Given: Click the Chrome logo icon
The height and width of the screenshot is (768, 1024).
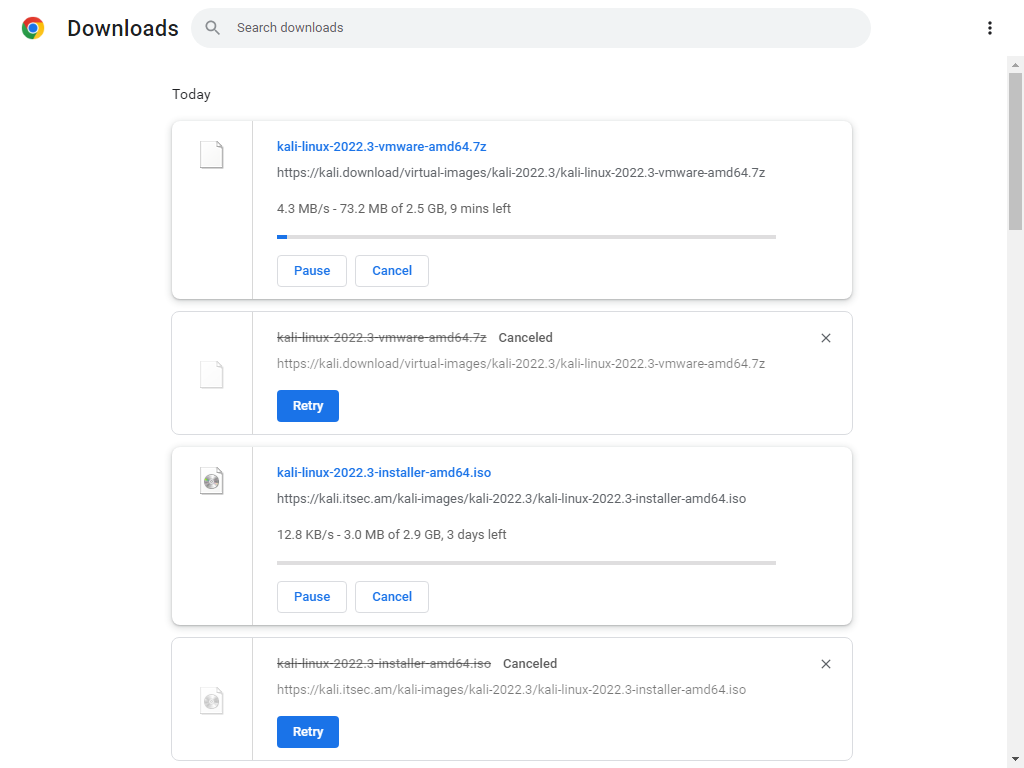Looking at the screenshot, I should [x=33, y=28].
